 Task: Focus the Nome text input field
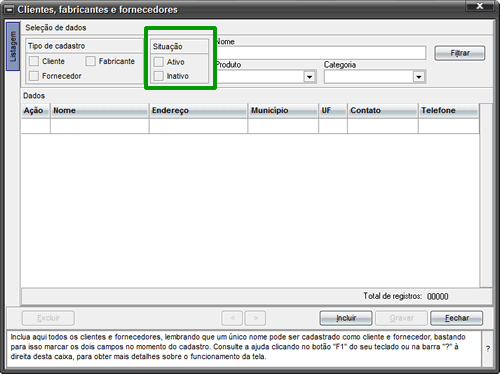coord(321,53)
